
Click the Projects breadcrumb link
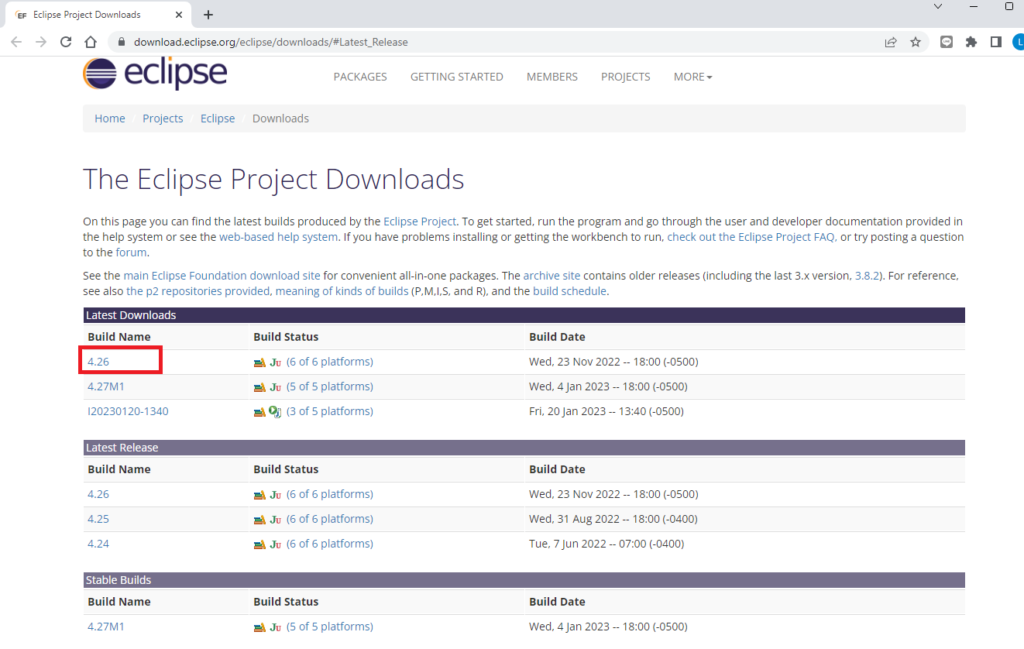(x=162, y=118)
